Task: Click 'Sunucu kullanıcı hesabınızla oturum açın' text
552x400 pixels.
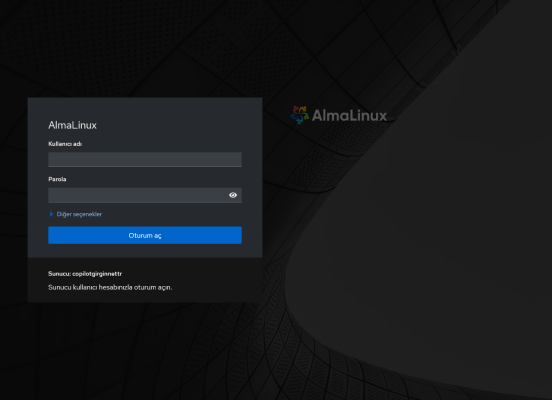Action: click(110, 287)
